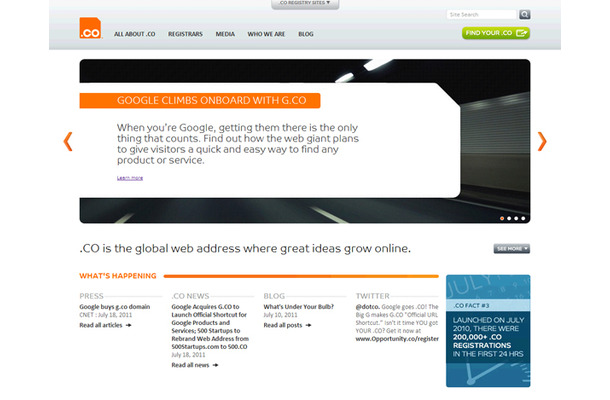610x400 pixels.
Task: Open the Registrars menu
Action: pyautogui.click(x=185, y=34)
